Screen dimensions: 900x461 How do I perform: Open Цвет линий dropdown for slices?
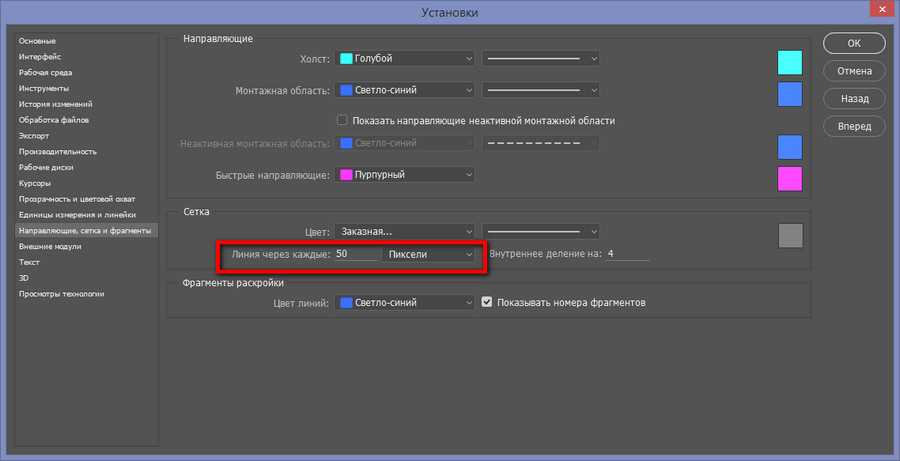(x=405, y=302)
